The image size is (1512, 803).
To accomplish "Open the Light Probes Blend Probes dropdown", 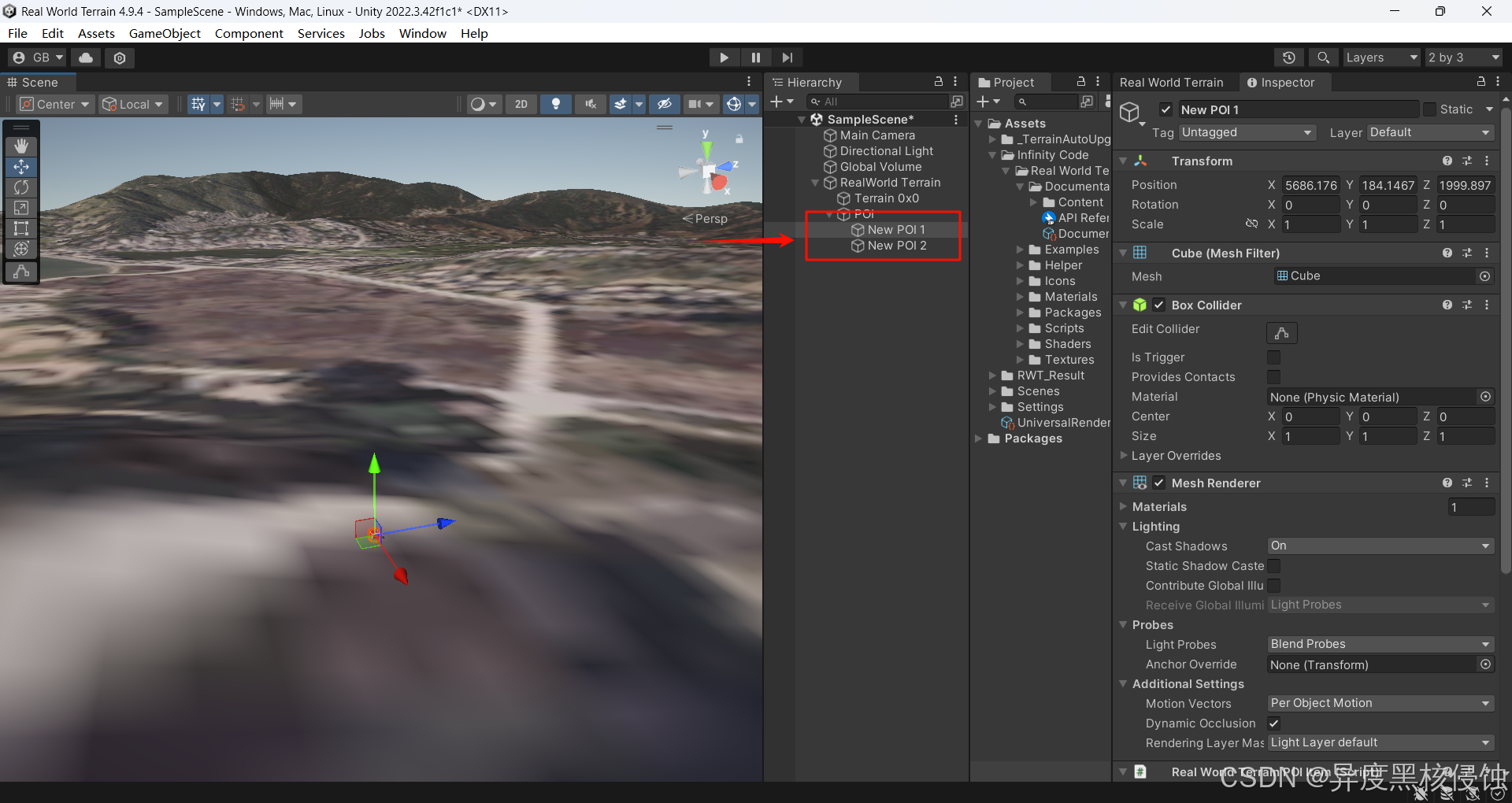I will [x=1380, y=644].
